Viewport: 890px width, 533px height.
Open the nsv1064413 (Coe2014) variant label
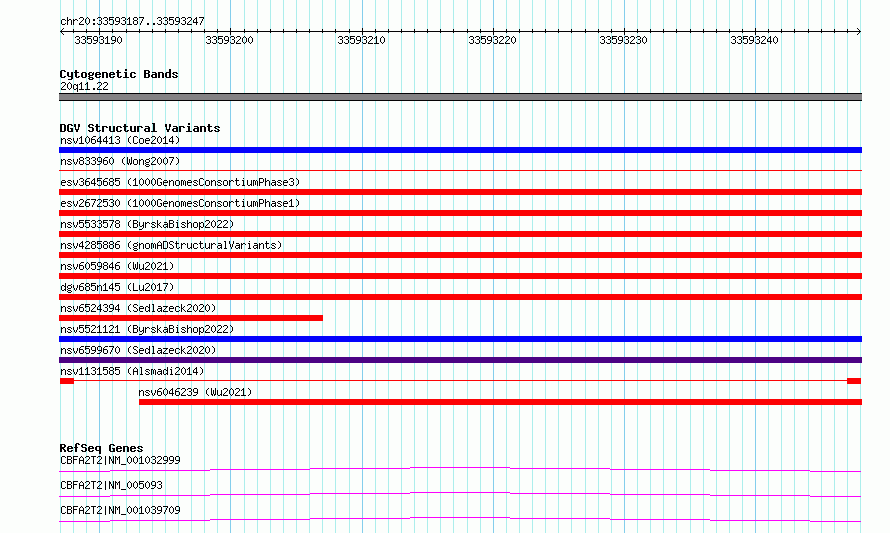(x=120, y=140)
